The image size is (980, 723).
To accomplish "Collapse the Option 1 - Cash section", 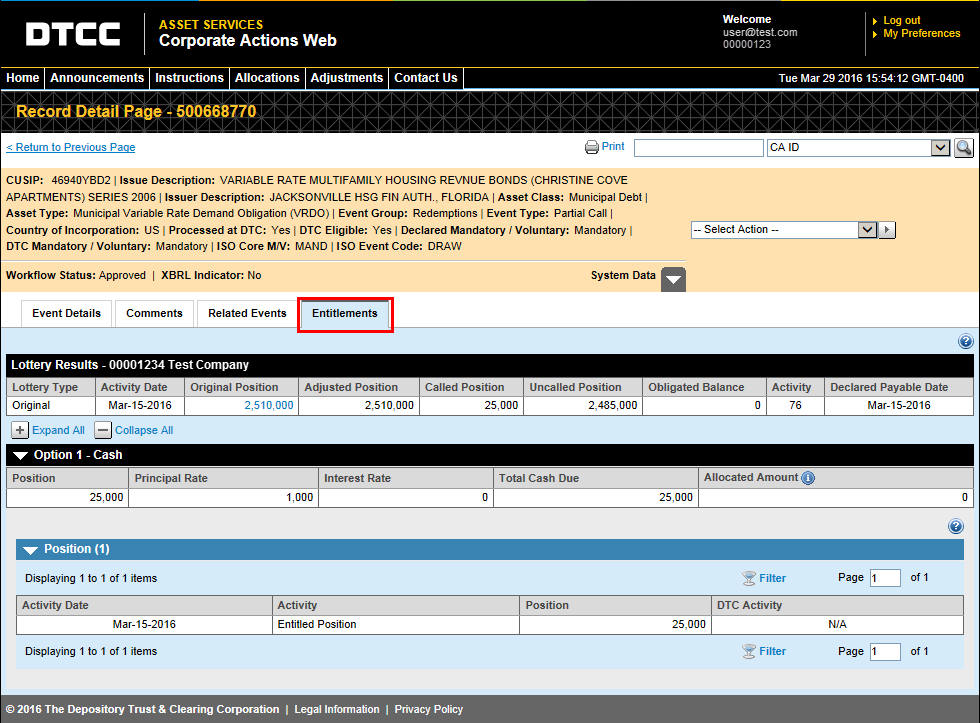I will coord(21,456).
